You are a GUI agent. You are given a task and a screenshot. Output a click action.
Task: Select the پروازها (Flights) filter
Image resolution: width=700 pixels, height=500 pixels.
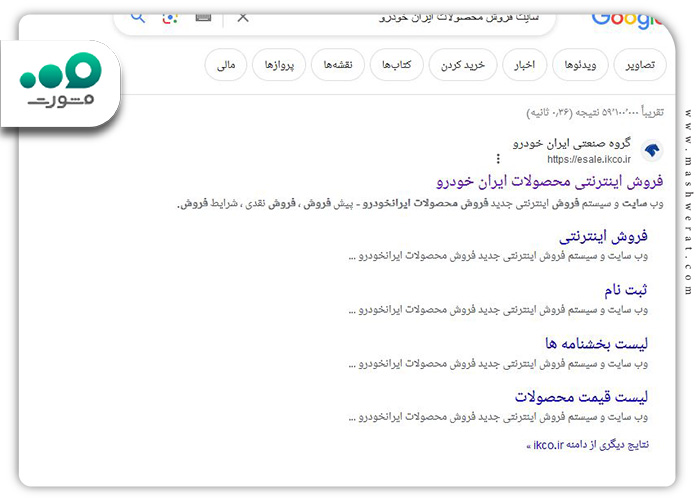pos(279,65)
